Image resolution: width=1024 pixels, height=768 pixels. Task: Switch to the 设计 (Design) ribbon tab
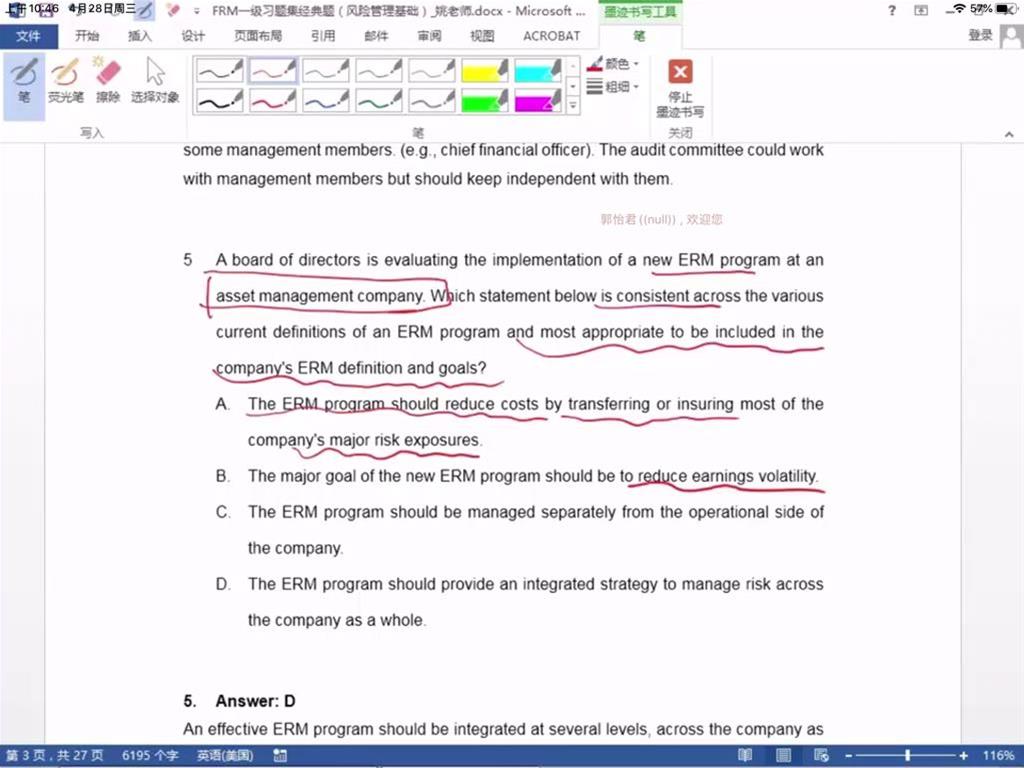pos(193,36)
